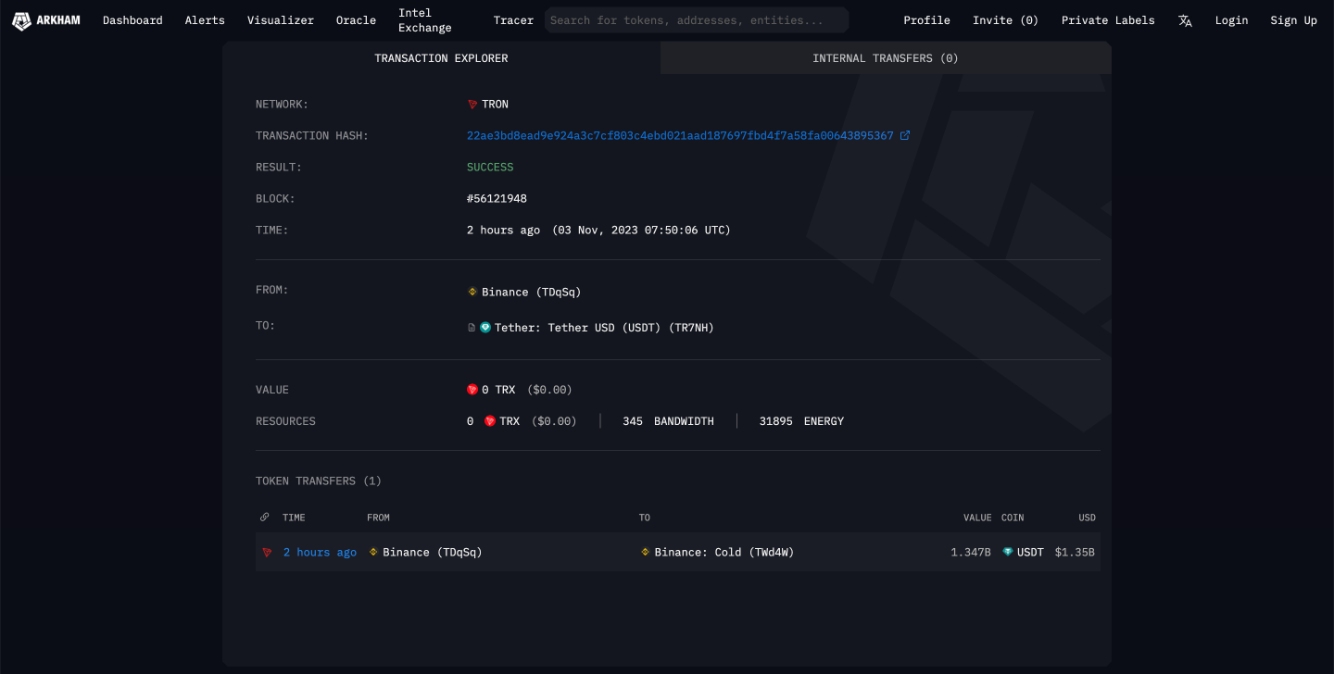Image resolution: width=1334 pixels, height=674 pixels.
Task: Open the Visualizer menu item
Action: [x=280, y=19]
